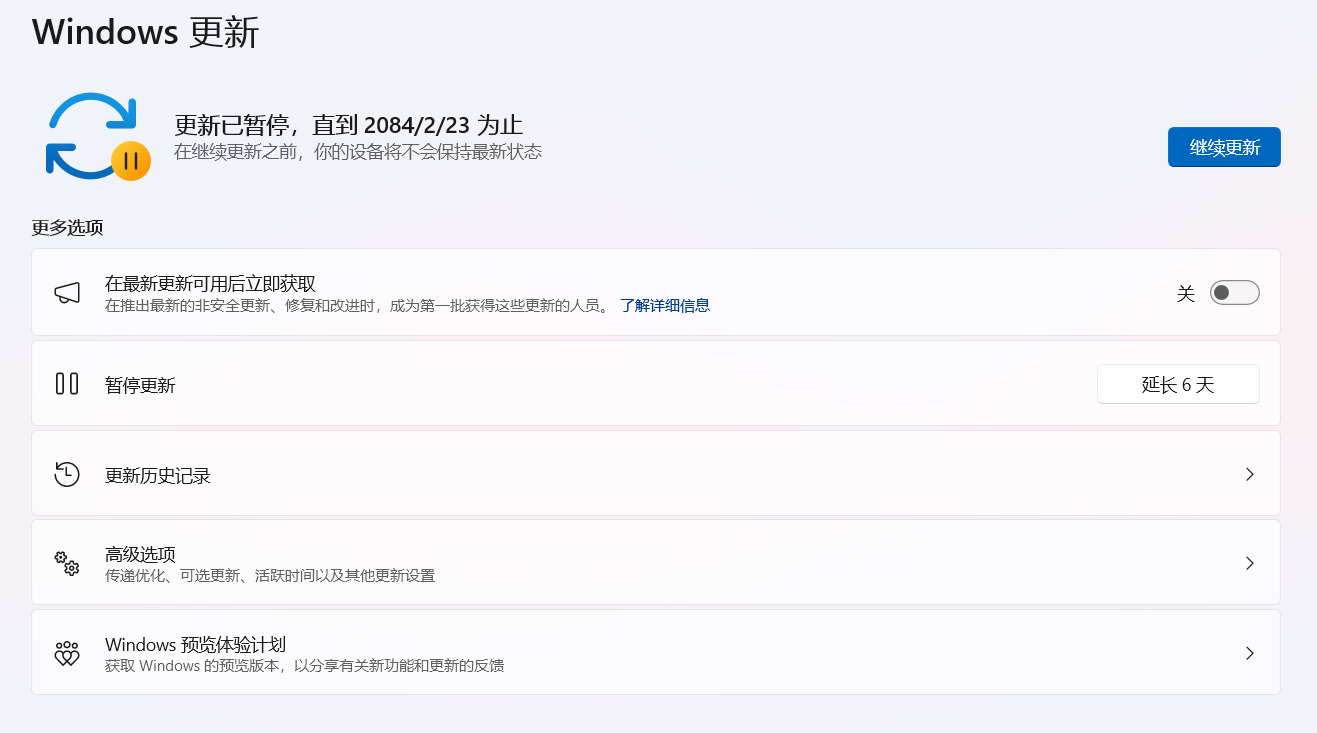The width and height of the screenshot is (1317, 733).
Task: Open 更新历史记录 row label
Action: pyautogui.click(x=158, y=476)
